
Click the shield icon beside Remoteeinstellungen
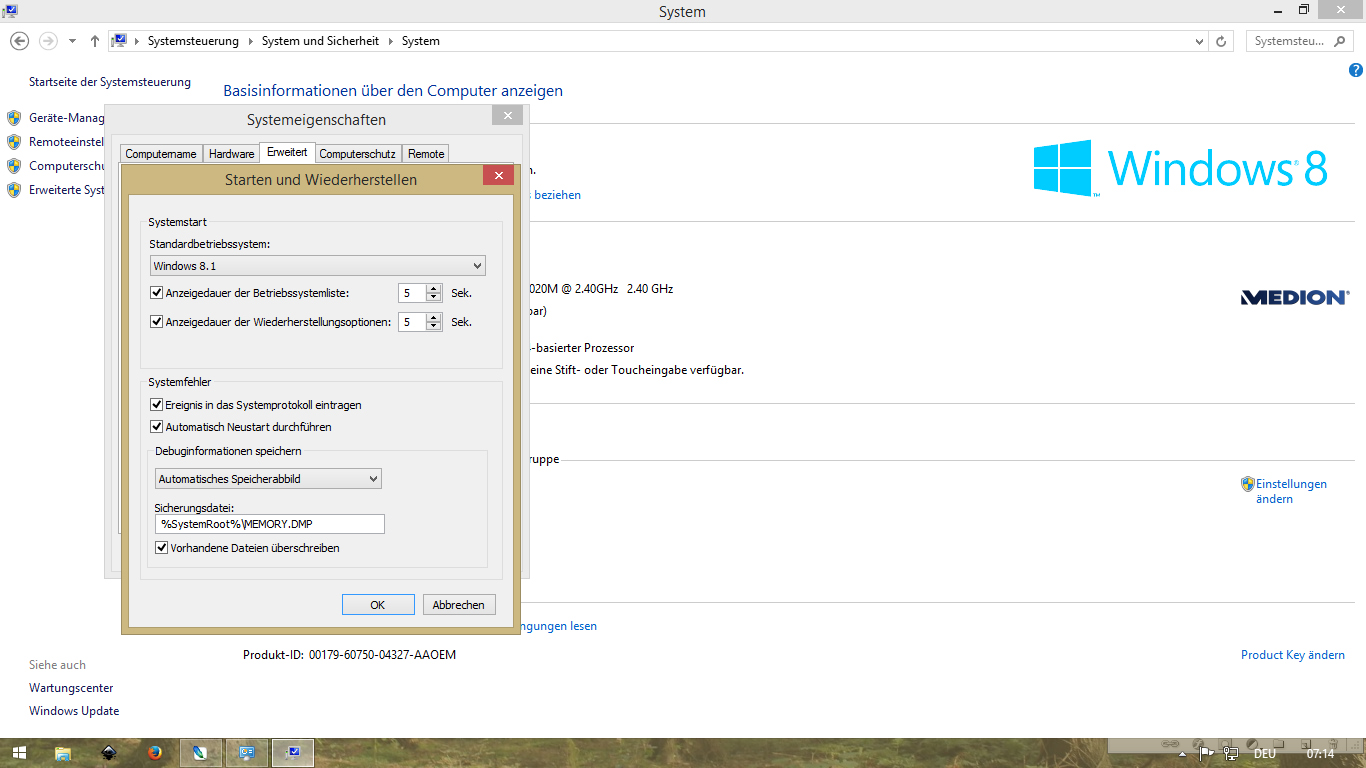point(14,142)
